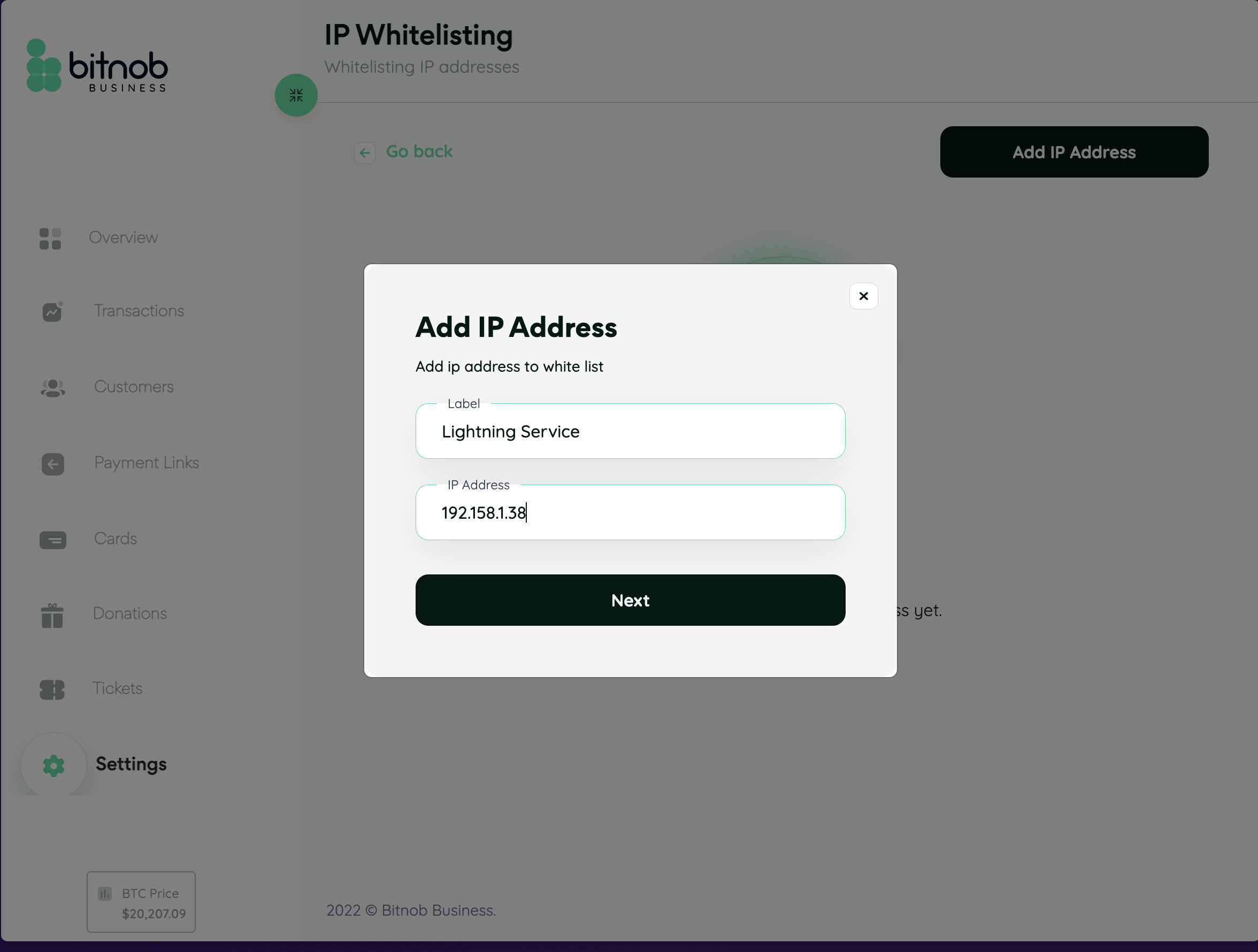Click the Add IP Address button
The height and width of the screenshot is (952, 1258).
pos(1073,152)
